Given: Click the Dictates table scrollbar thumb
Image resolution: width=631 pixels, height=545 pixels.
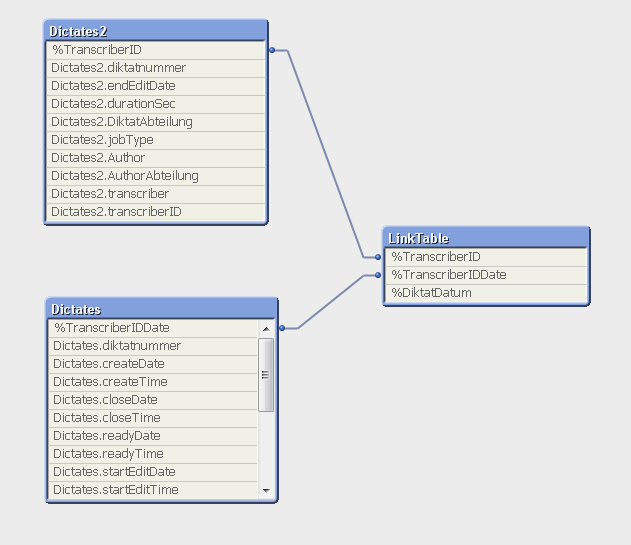Looking at the screenshot, I should pyautogui.click(x=266, y=375).
